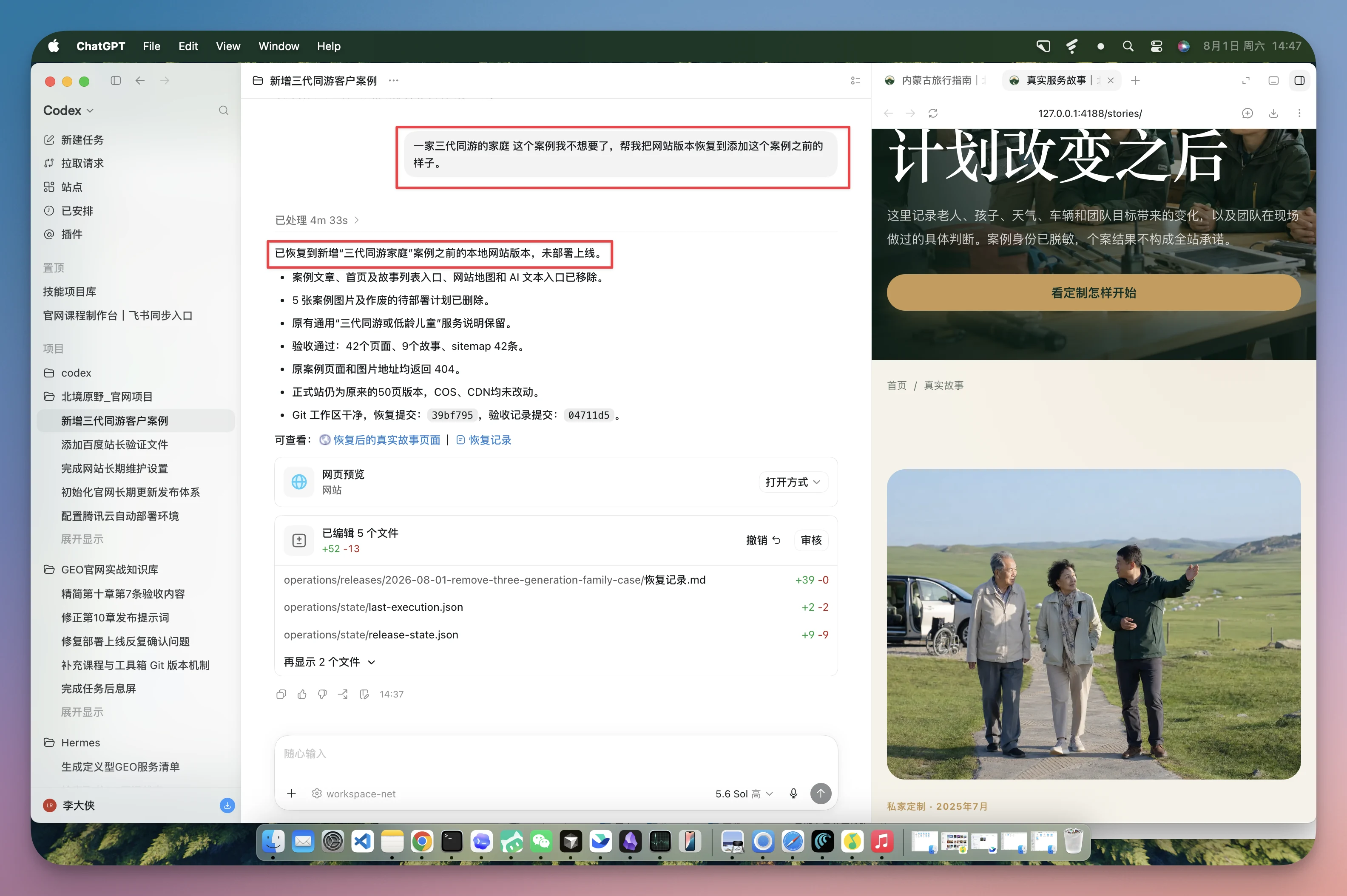Send message with the arrow button
Image resolution: width=1347 pixels, height=896 pixels.
click(x=821, y=793)
